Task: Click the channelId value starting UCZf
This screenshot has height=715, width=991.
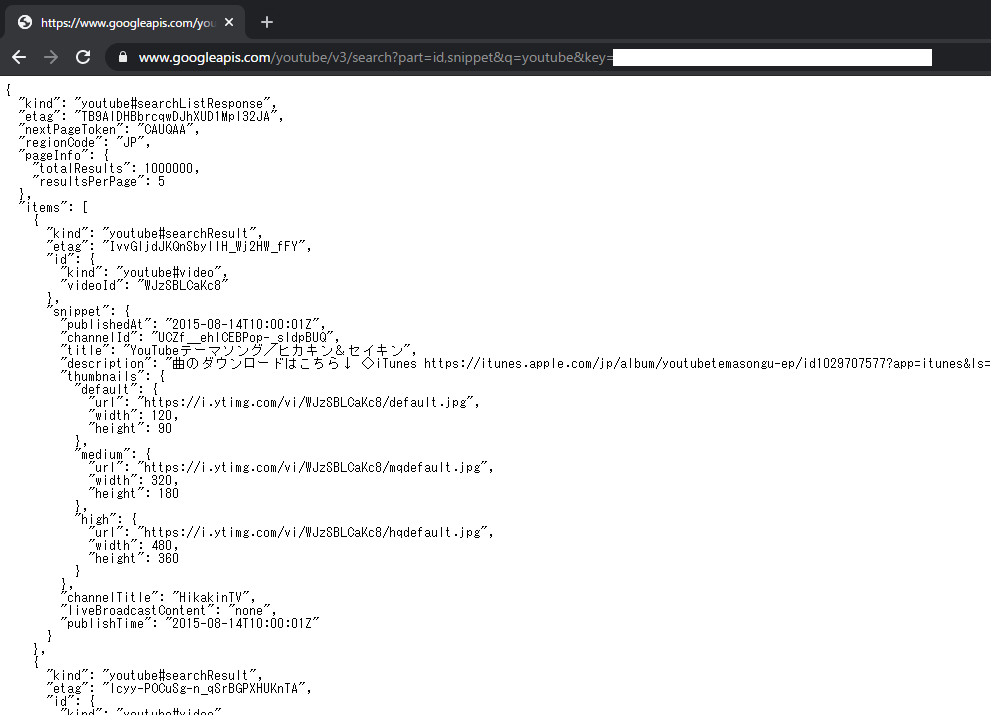Action: pos(241,338)
